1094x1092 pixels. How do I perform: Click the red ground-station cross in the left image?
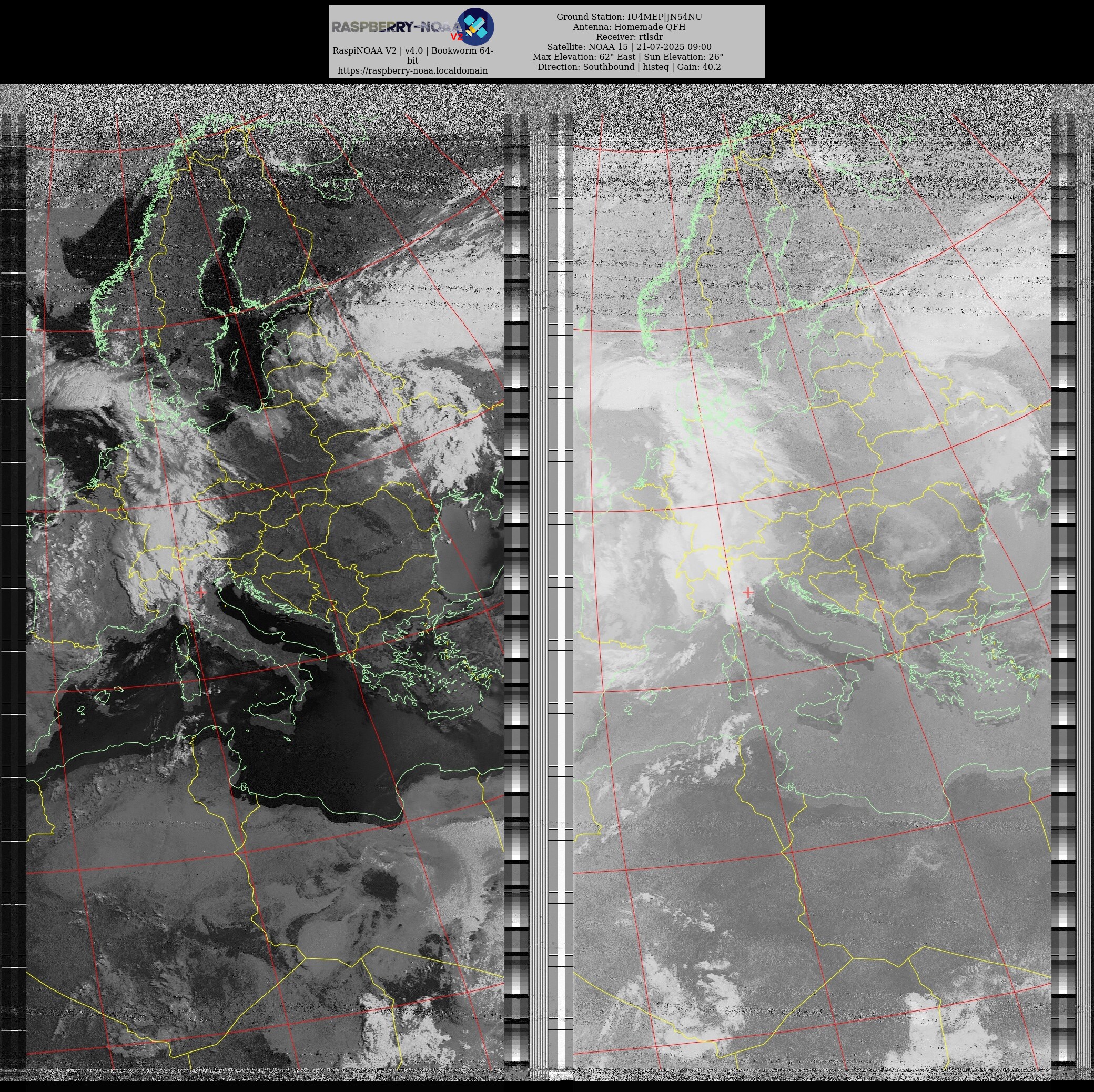[201, 592]
